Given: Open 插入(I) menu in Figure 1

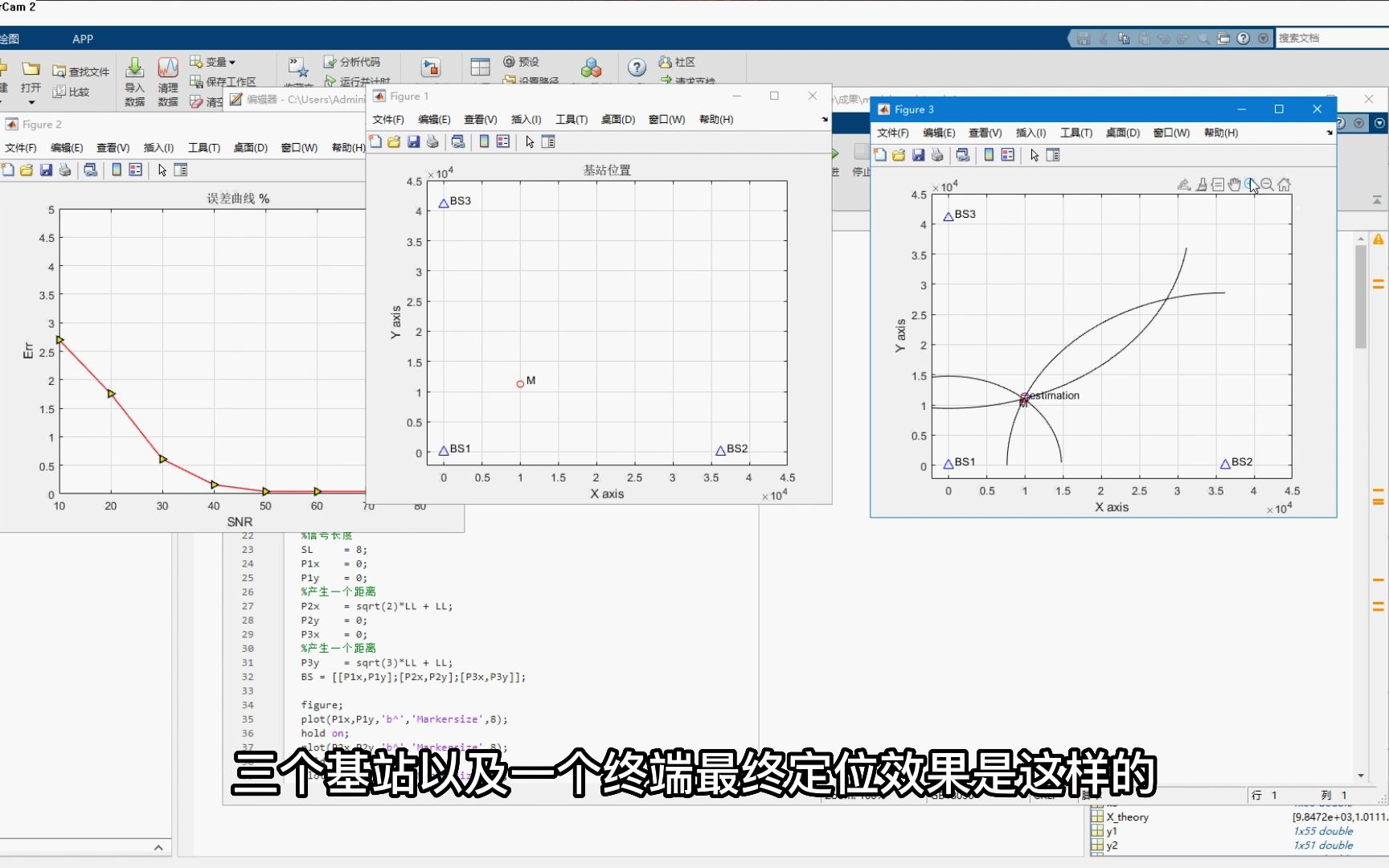Looking at the screenshot, I should pos(526,119).
